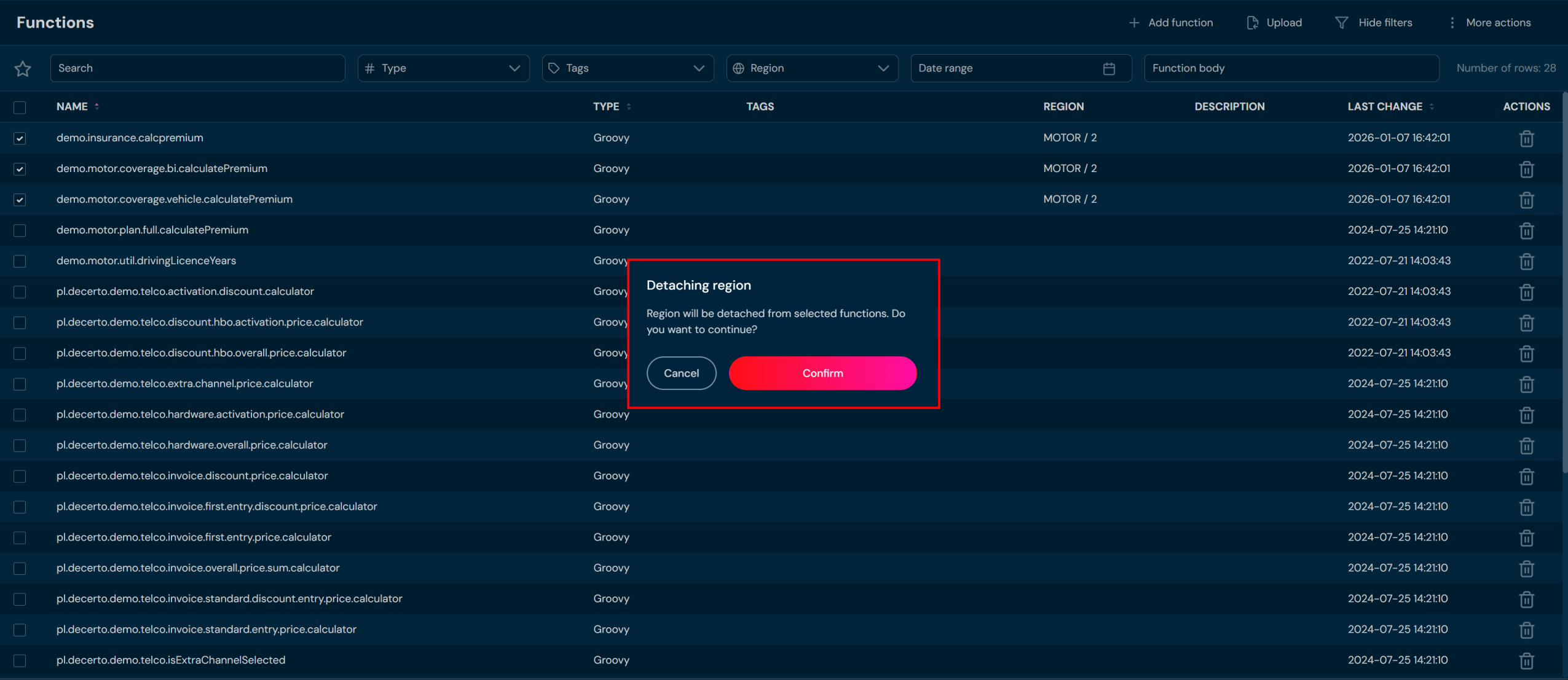Toggle the select-all checkbox in the header
The height and width of the screenshot is (680, 1568).
(x=20, y=107)
